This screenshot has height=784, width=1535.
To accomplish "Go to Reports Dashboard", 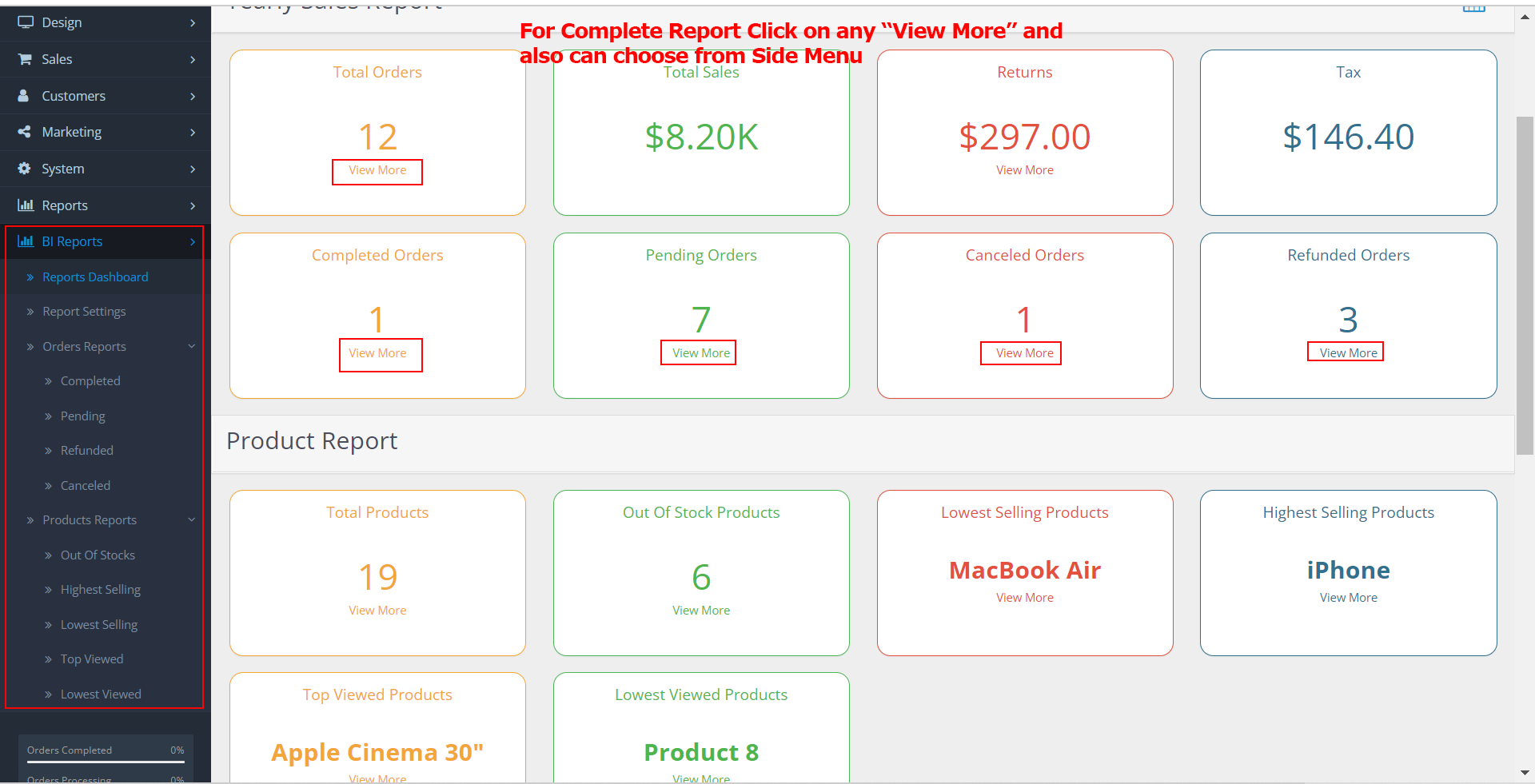I will pos(95,277).
